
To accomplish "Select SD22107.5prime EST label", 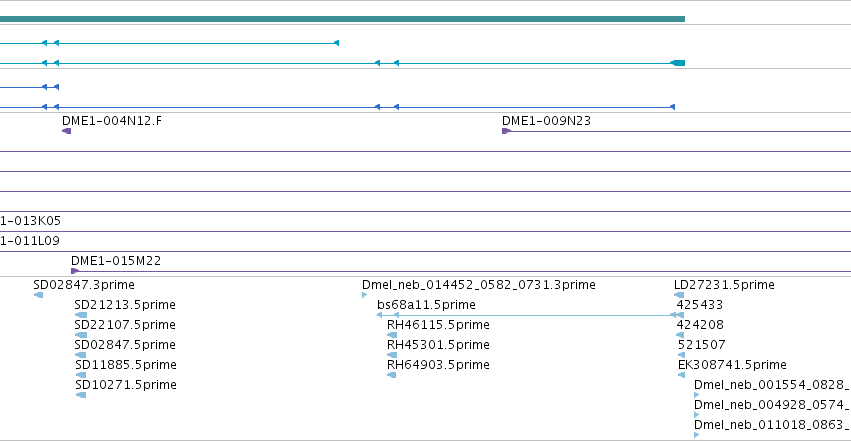I will (x=125, y=325).
